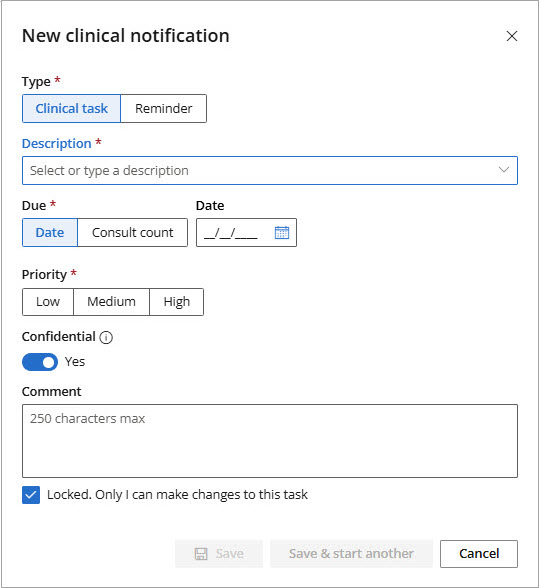Click the Save disk icon
The image size is (539, 588).
pyautogui.click(x=201, y=554)
